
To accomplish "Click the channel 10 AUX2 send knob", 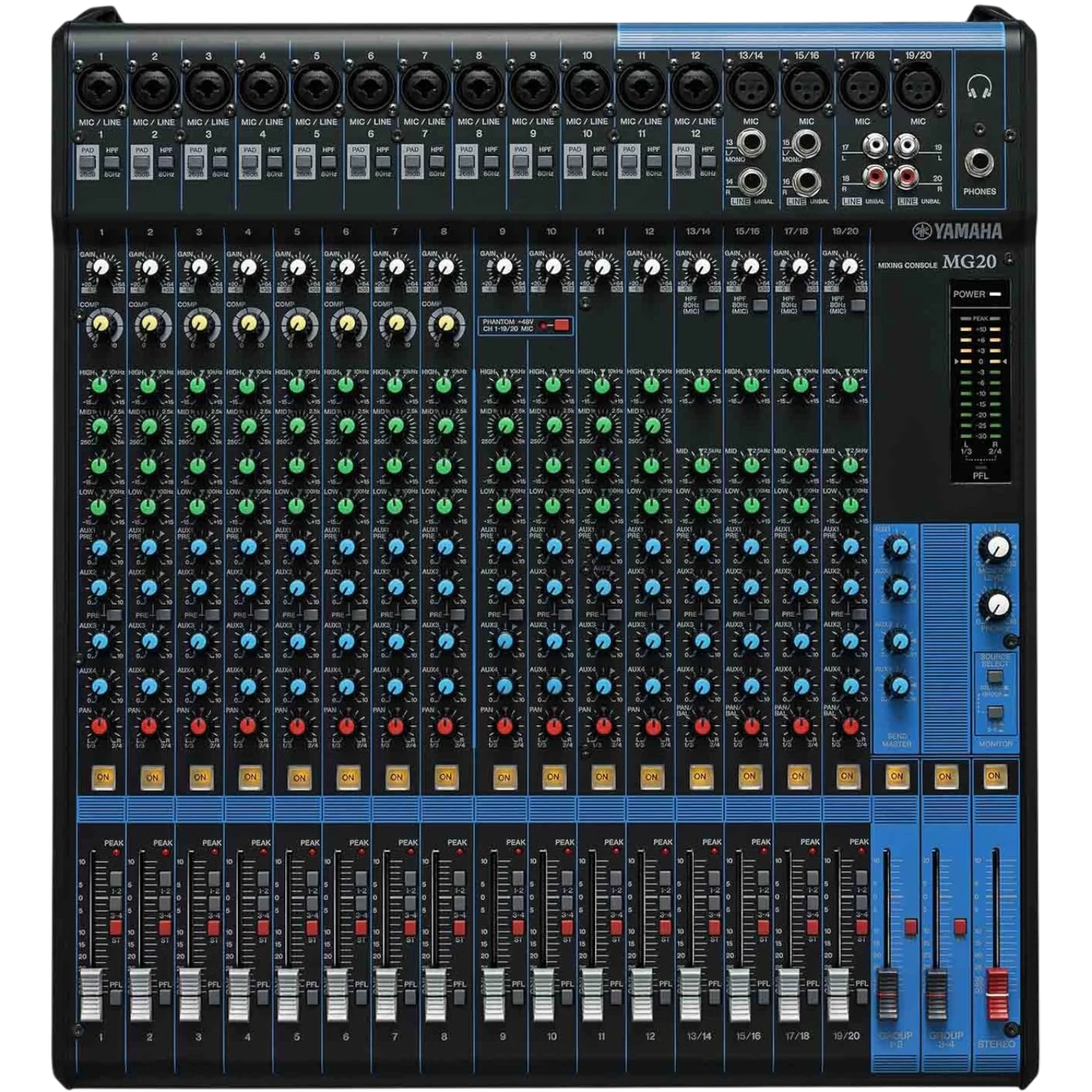I will coord(554,587).
